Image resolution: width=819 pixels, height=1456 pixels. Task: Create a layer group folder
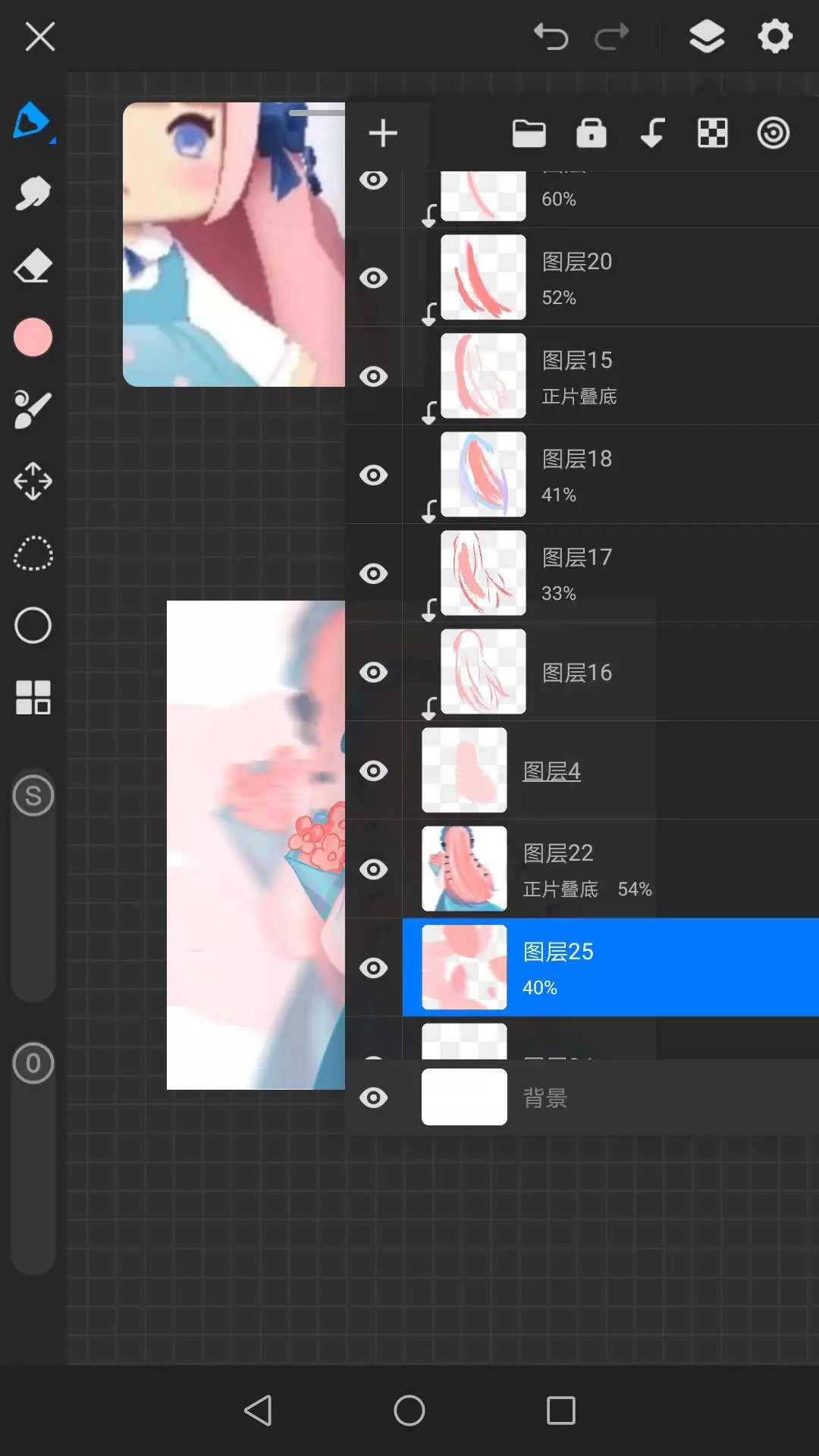[x=529, y=133]
